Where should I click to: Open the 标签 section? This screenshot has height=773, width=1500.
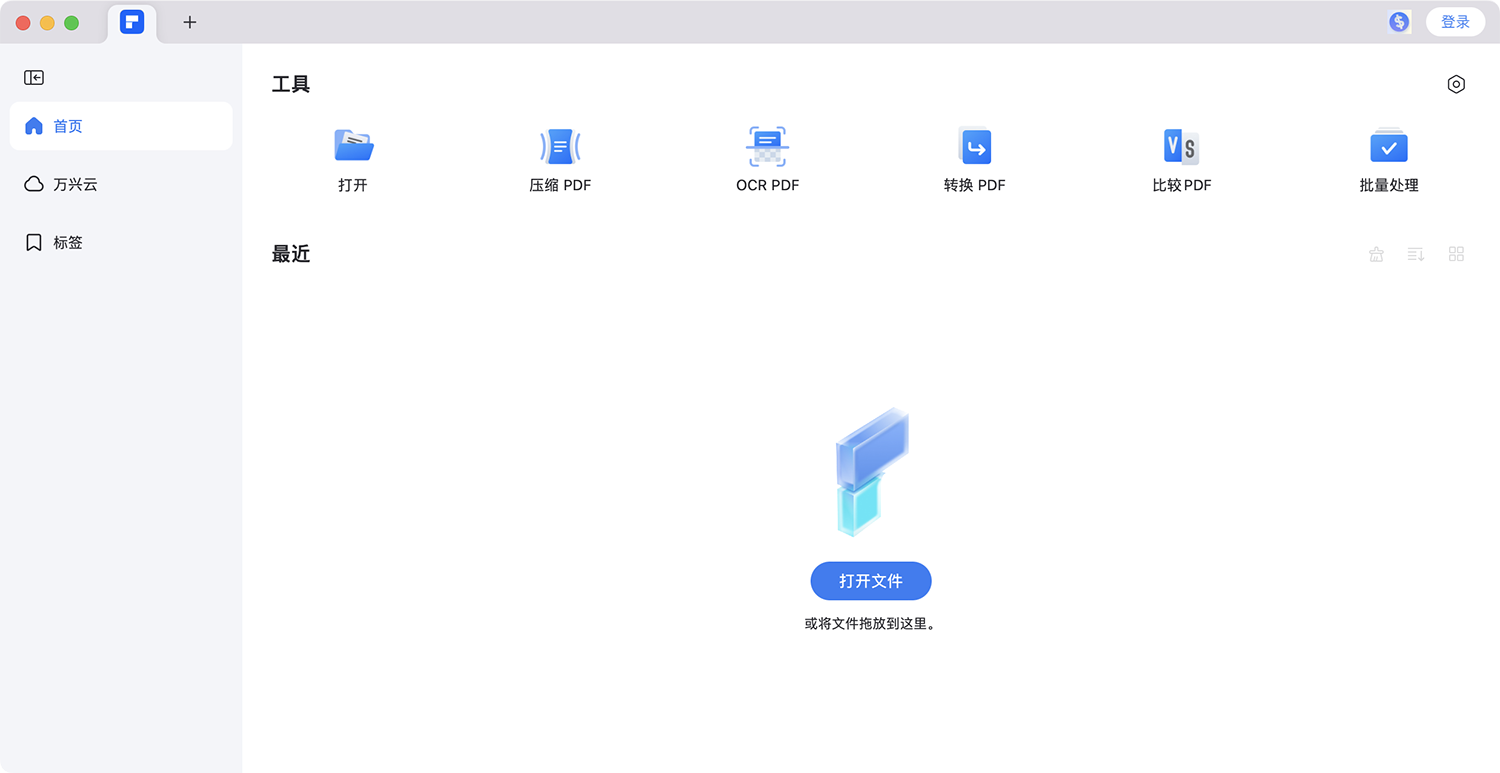pos(66,242)
